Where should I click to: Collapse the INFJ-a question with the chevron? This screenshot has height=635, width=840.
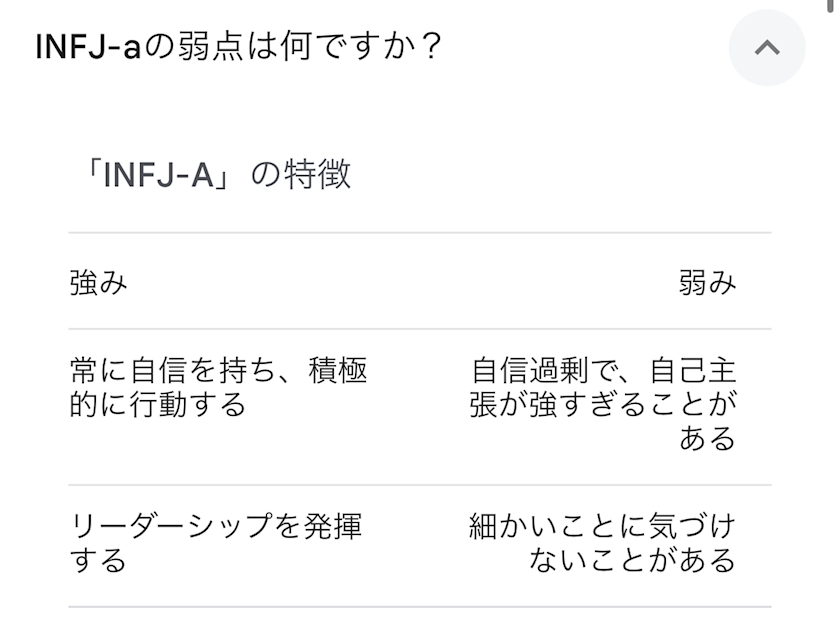click(x=767, y=47)
